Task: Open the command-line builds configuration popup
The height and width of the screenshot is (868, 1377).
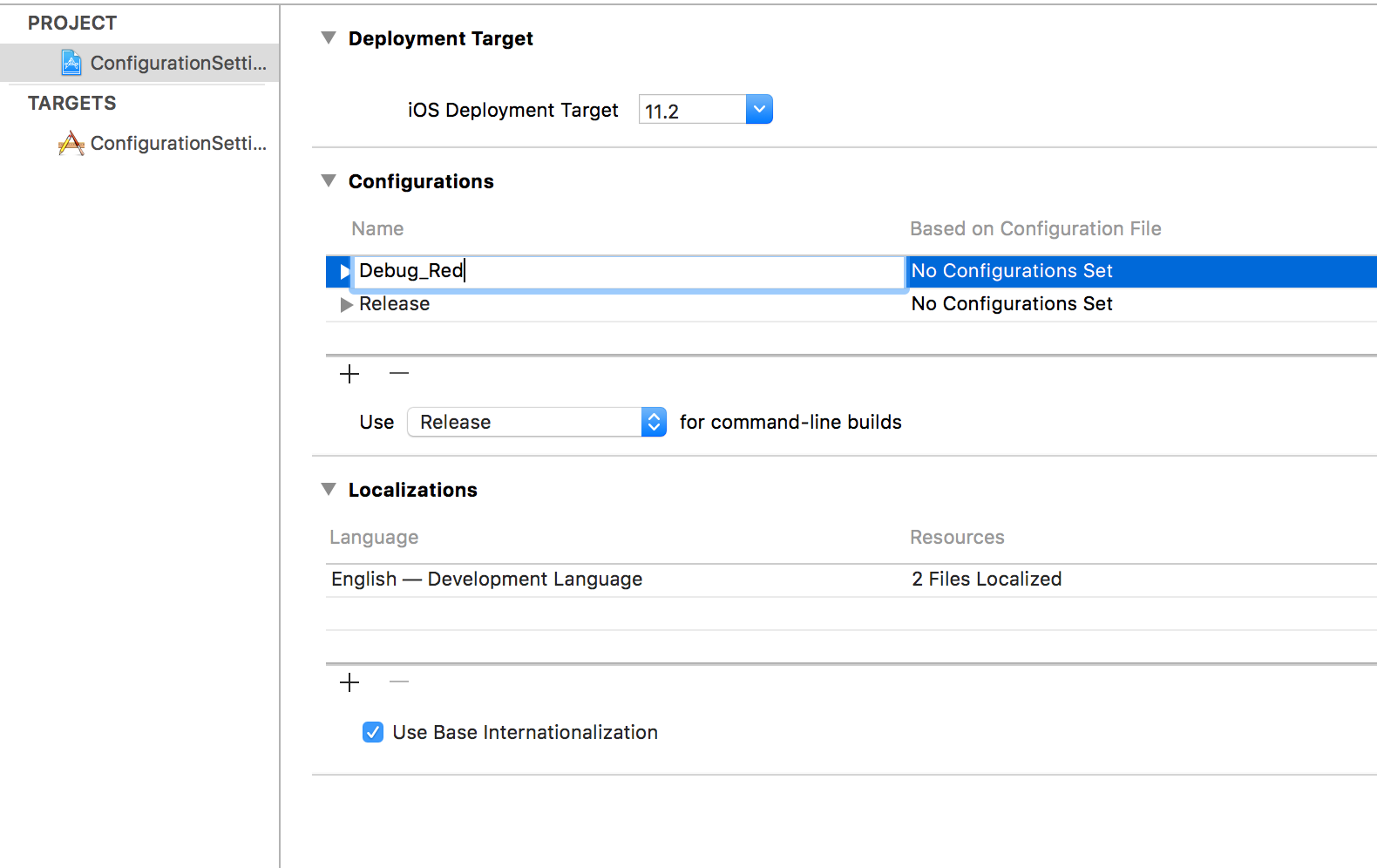Action: (x=537, y=422)
